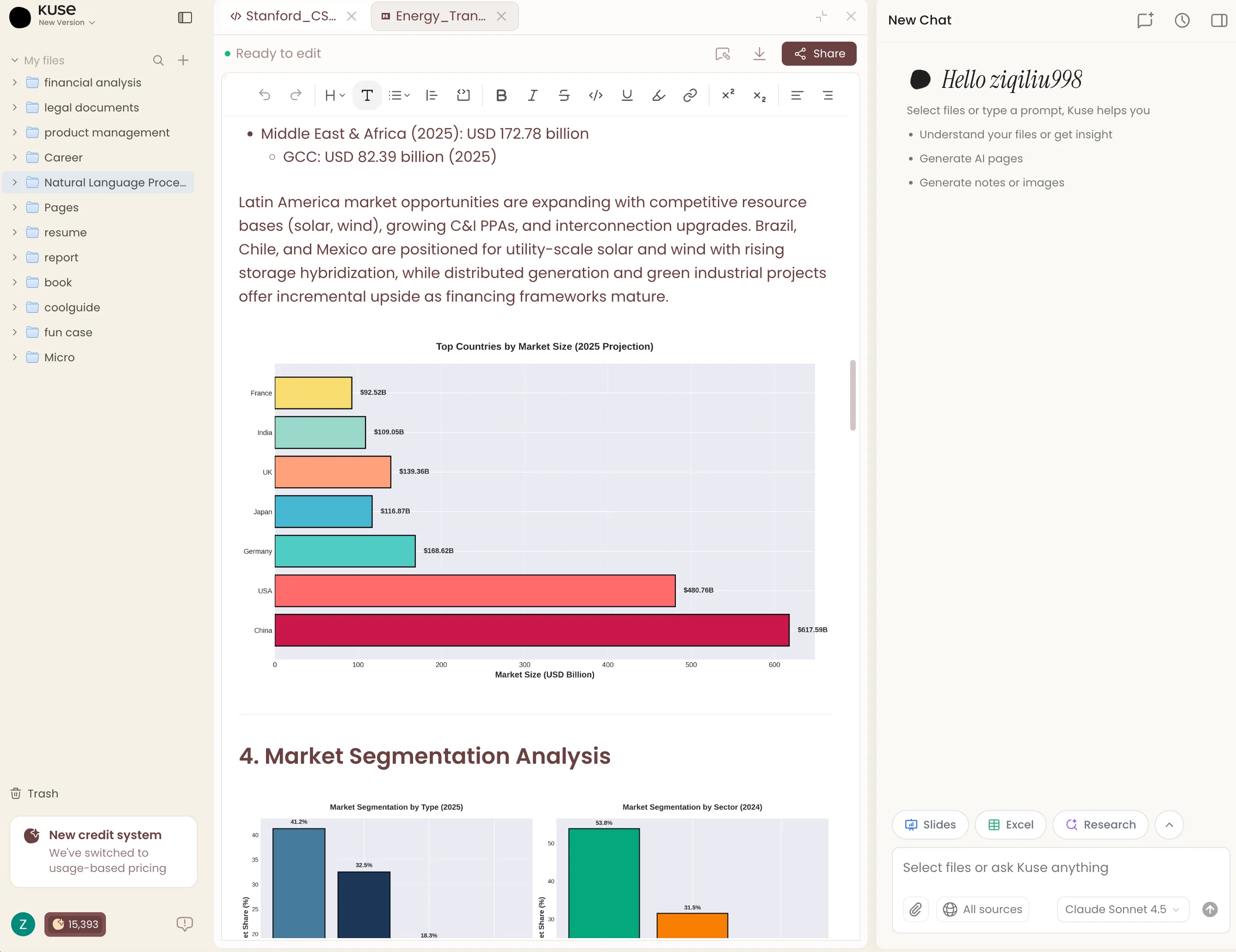Toggle the highlighter tool

click(658, 95)
